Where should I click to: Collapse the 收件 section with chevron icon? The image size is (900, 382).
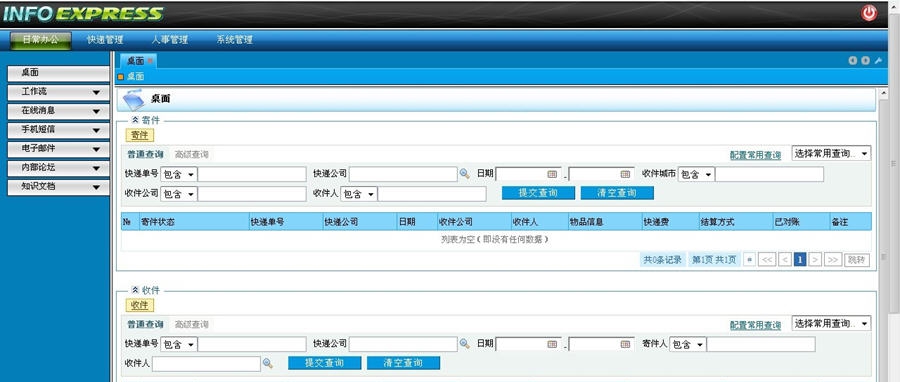135,290
